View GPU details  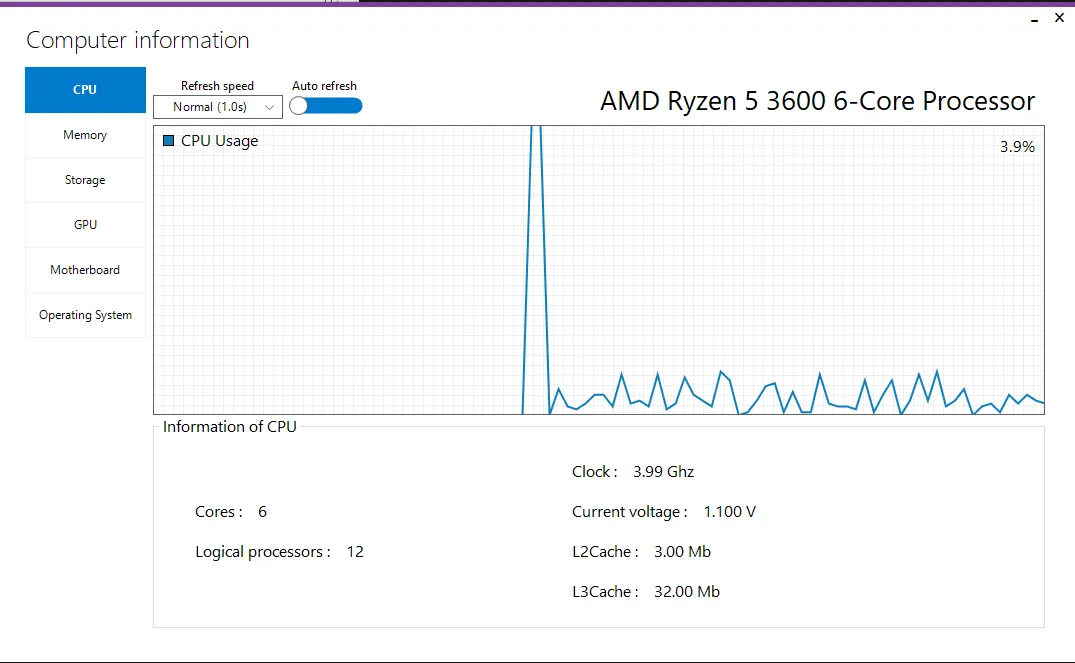[85, 224]
